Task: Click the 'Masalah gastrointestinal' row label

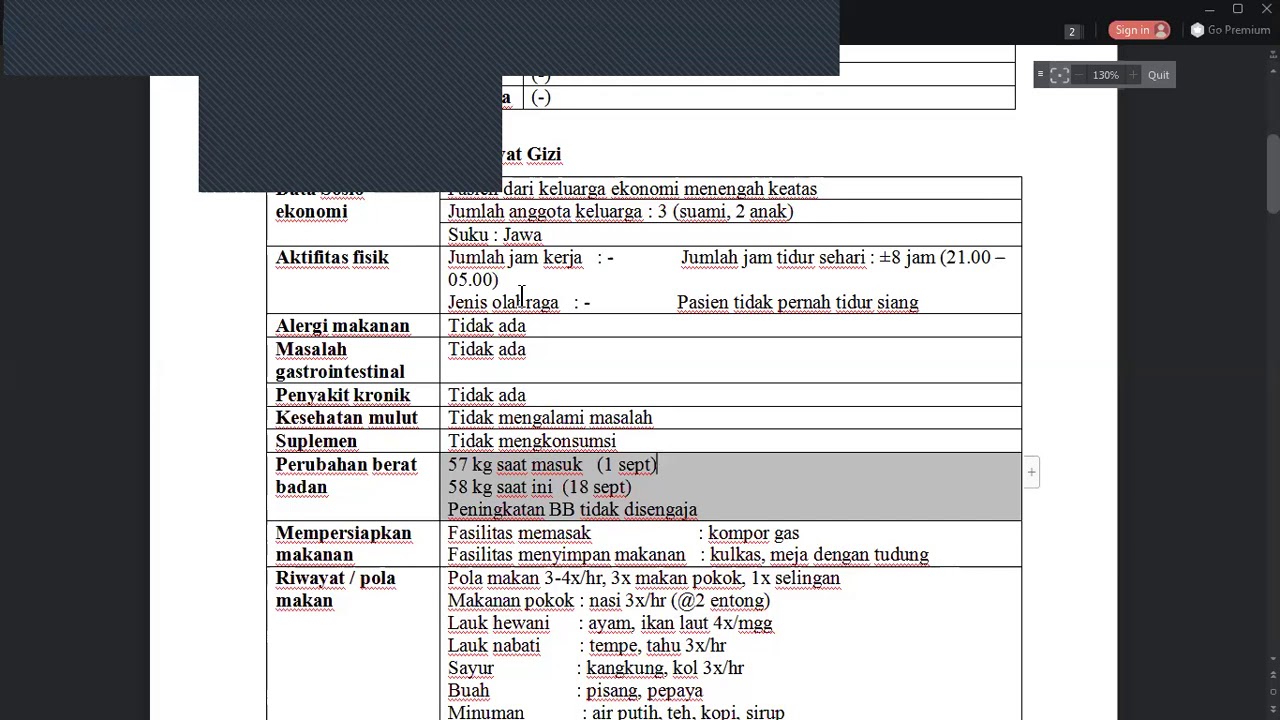Action: tap(340, 361)
